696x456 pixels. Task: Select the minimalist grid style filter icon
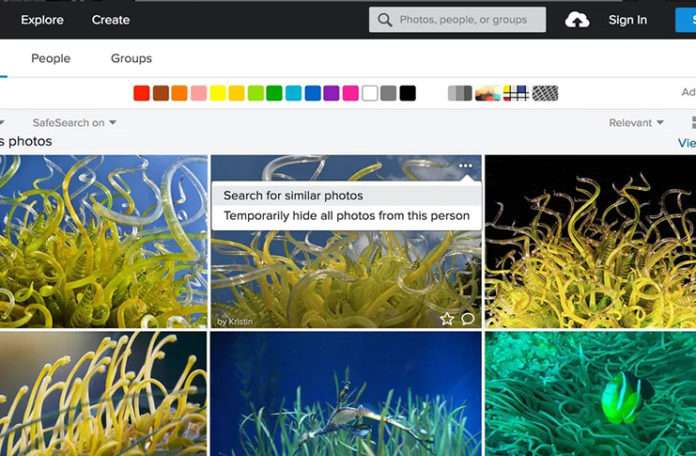point(516,93)
